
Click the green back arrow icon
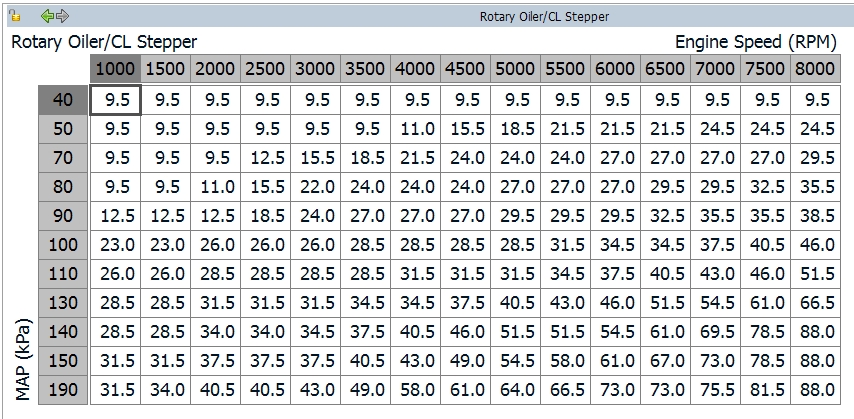[x=47, y=16]
